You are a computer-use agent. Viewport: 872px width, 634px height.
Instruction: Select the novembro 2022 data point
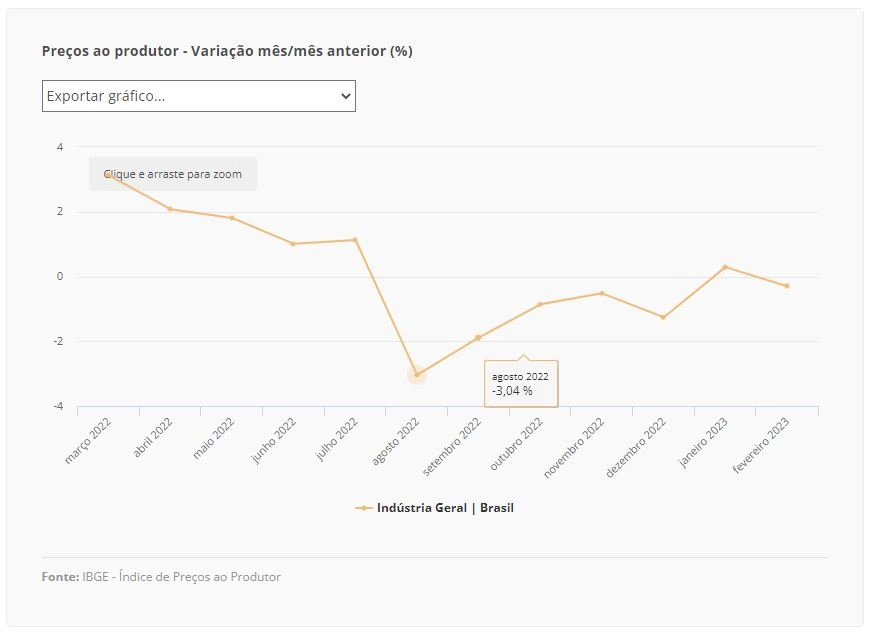coord(602,293)
